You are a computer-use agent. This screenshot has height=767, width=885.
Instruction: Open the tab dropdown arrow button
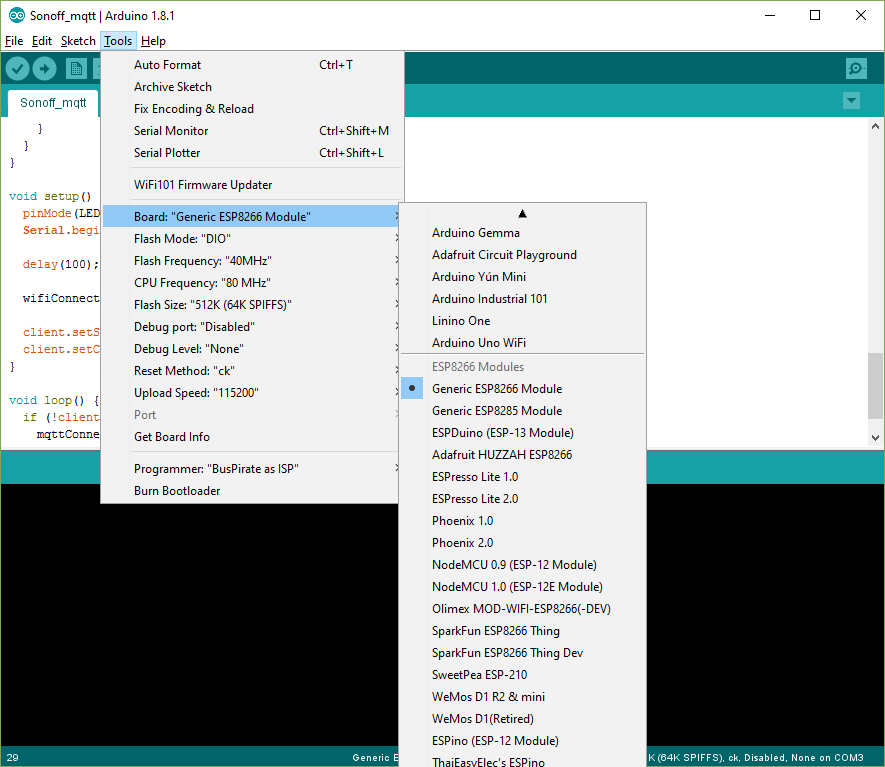pos(851,101)
